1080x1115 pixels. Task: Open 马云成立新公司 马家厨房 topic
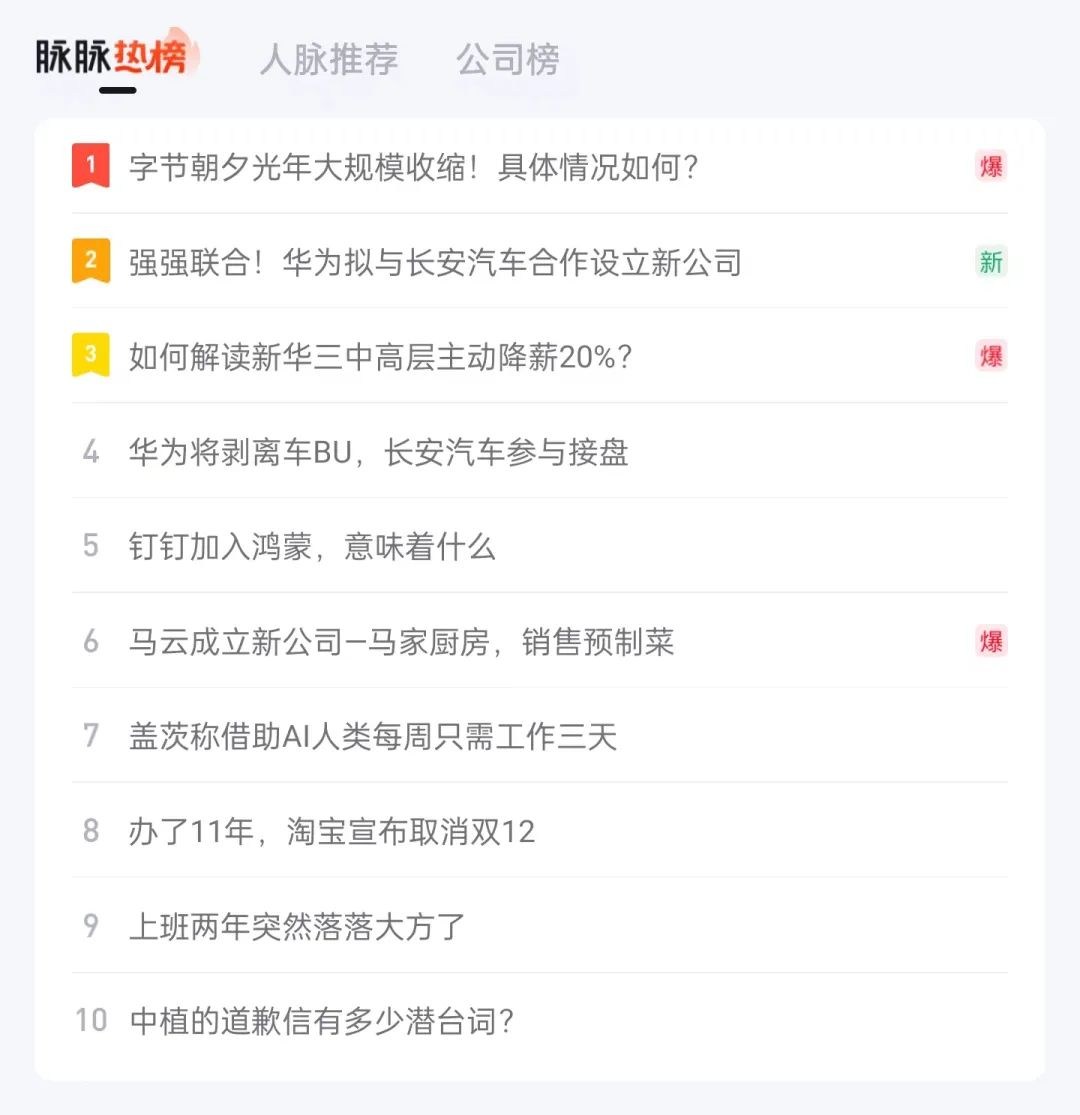coord(401,642)
